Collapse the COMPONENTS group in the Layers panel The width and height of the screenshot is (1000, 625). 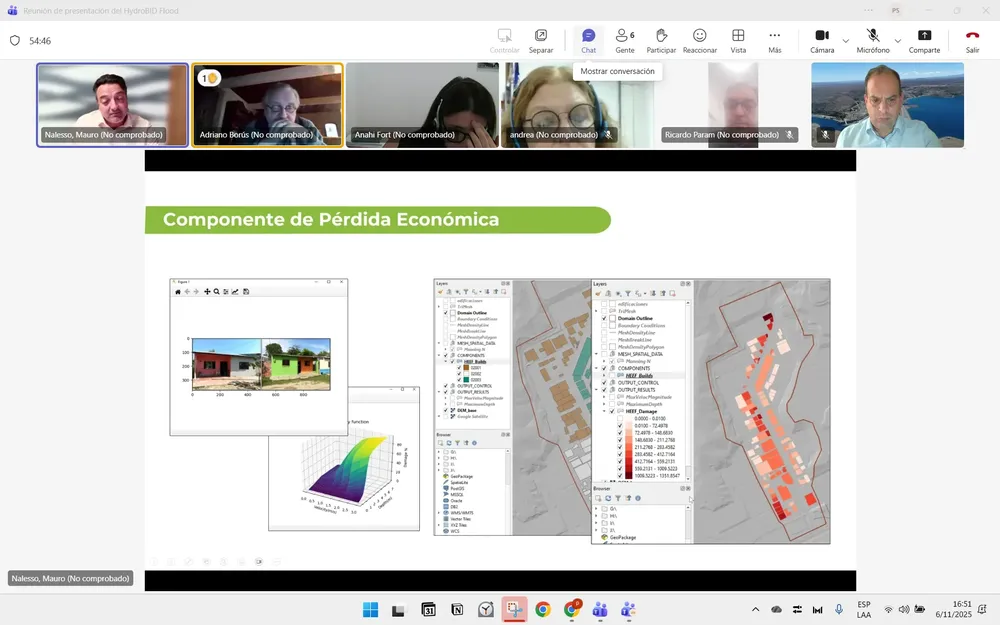596,369
